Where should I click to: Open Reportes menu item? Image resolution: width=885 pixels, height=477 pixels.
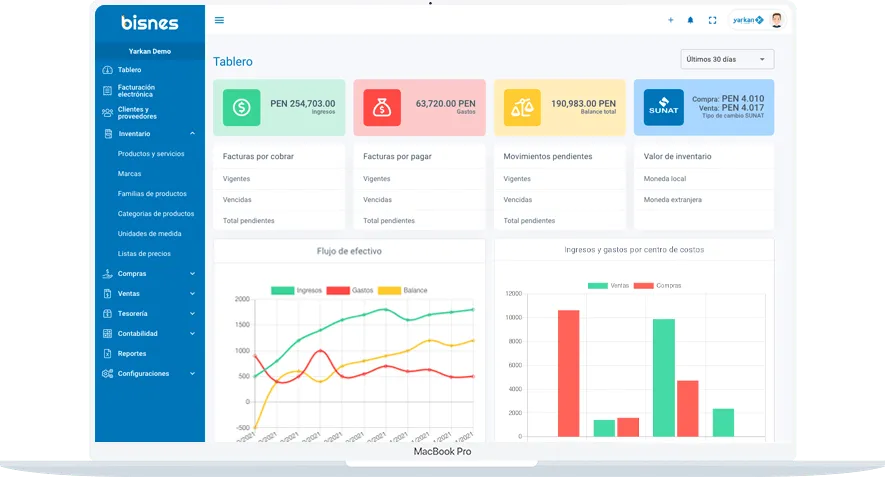coord(132,353)
